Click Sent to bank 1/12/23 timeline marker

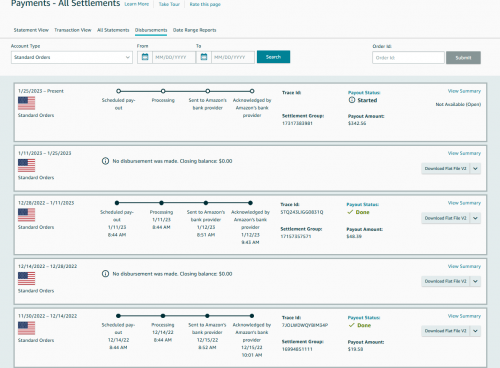click(x=206, y=203)
